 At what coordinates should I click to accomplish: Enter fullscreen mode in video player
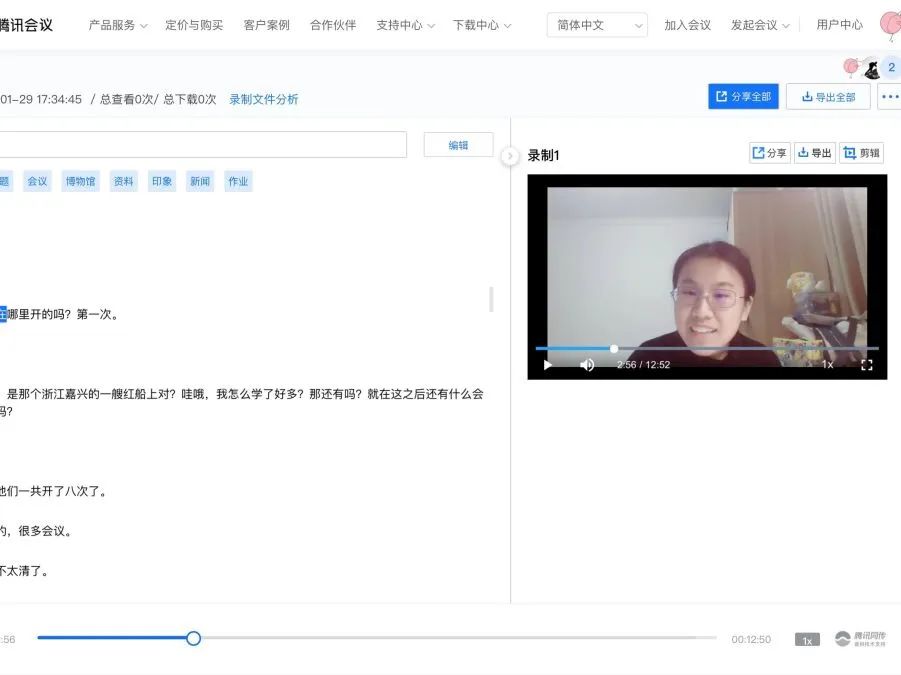[866, 365]
